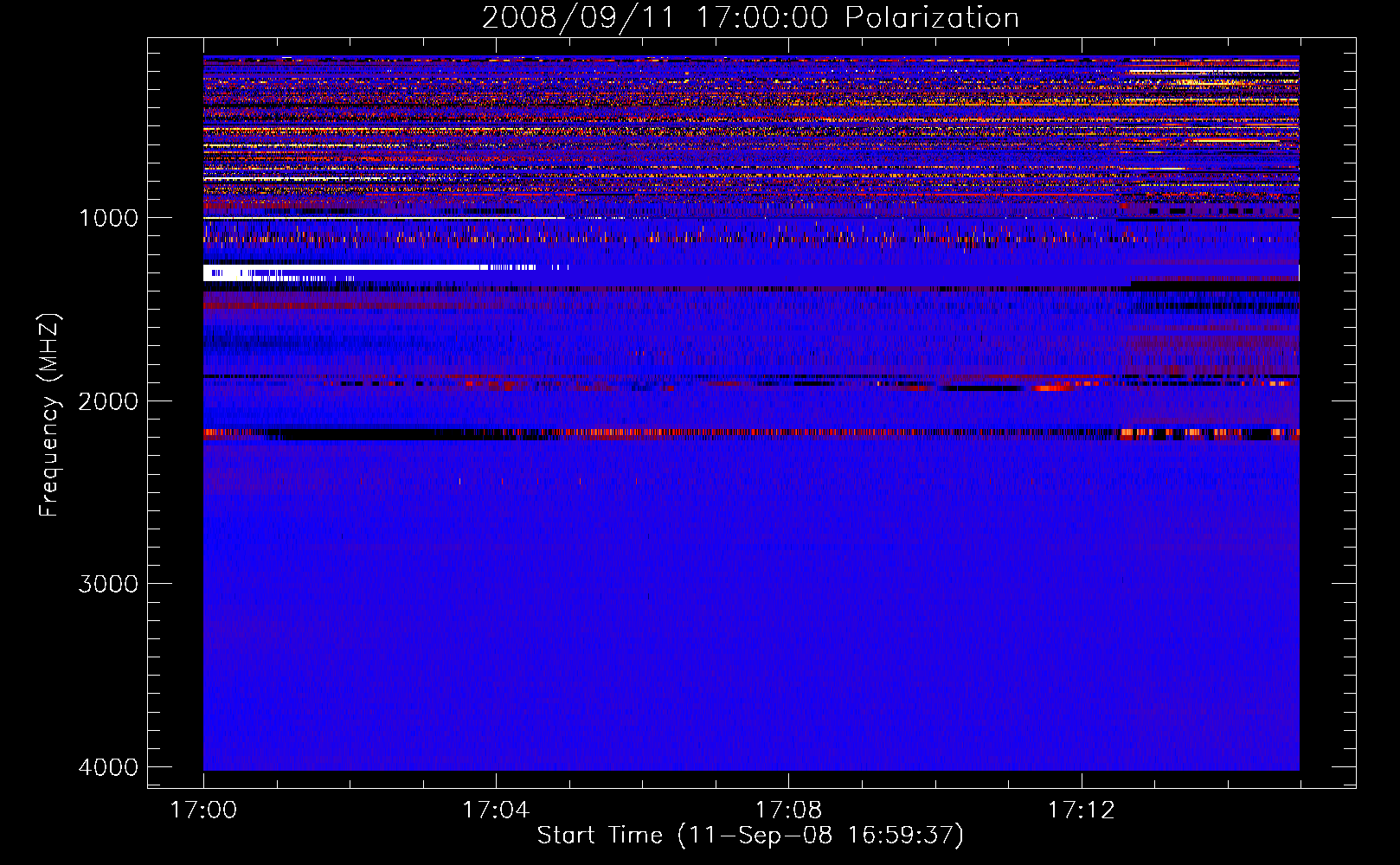
Task: Click the plot title '2008/09/11 17:00:00 Polarization'
Action: pos(750,17)
